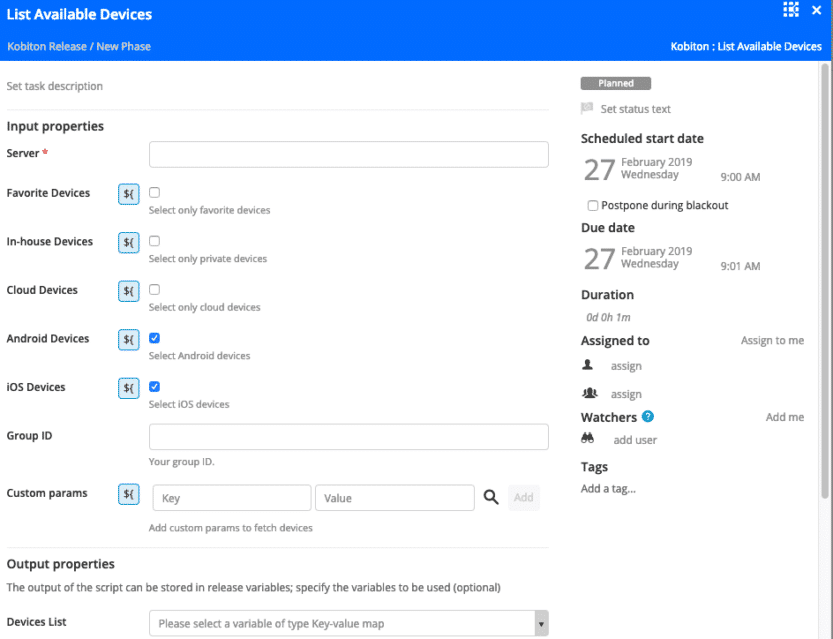This screenshot has width=833, height=639.
Task: Uncheck the Android Devices checkbox
Action: [x=155, y=338]
